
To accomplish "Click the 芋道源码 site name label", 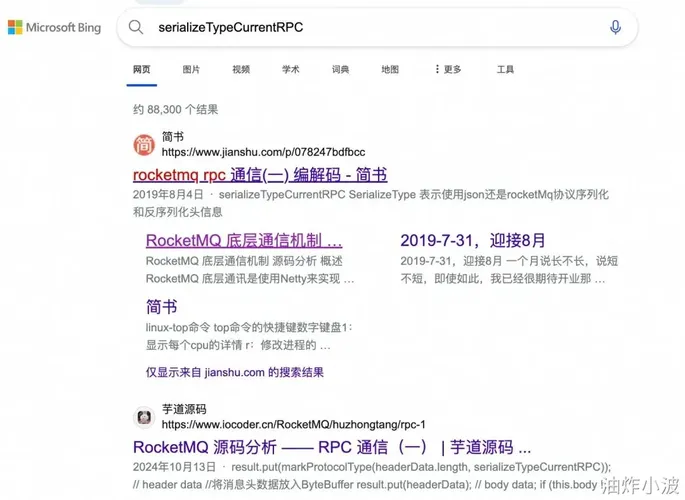I will click(x=184, y=409).
